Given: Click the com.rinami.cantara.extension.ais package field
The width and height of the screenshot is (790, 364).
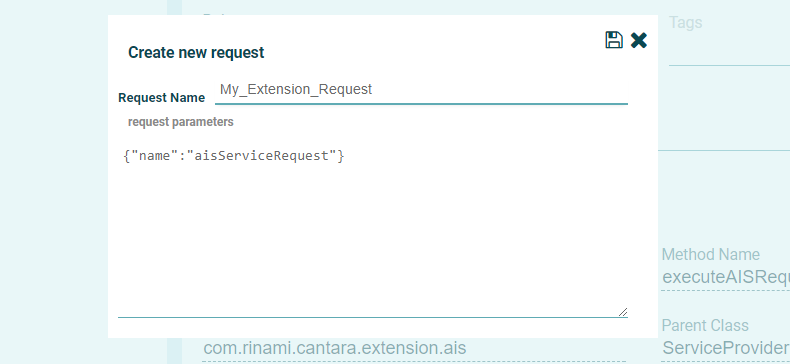Looking at the screenshot, I should pyautogui.click(x=335, y=348).
